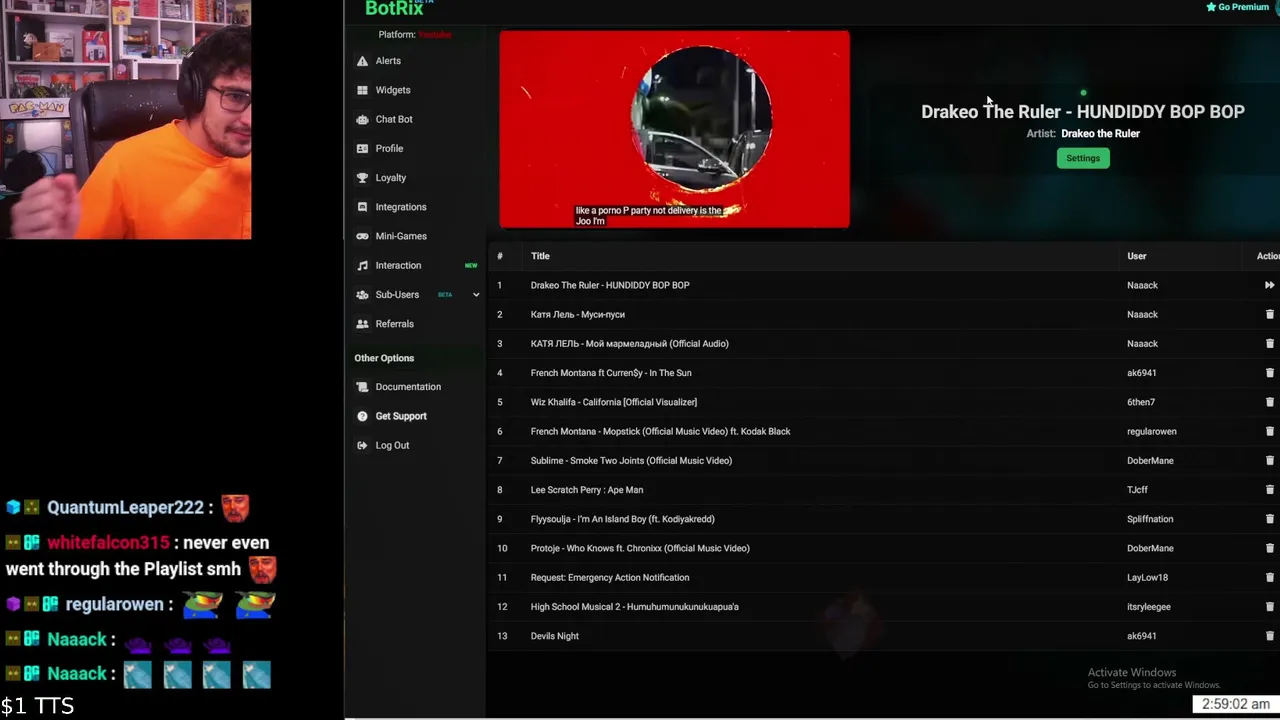1280x720 pixels.
Task: Click the now-playing heading beside the video
Action: tap(1083, 111)
